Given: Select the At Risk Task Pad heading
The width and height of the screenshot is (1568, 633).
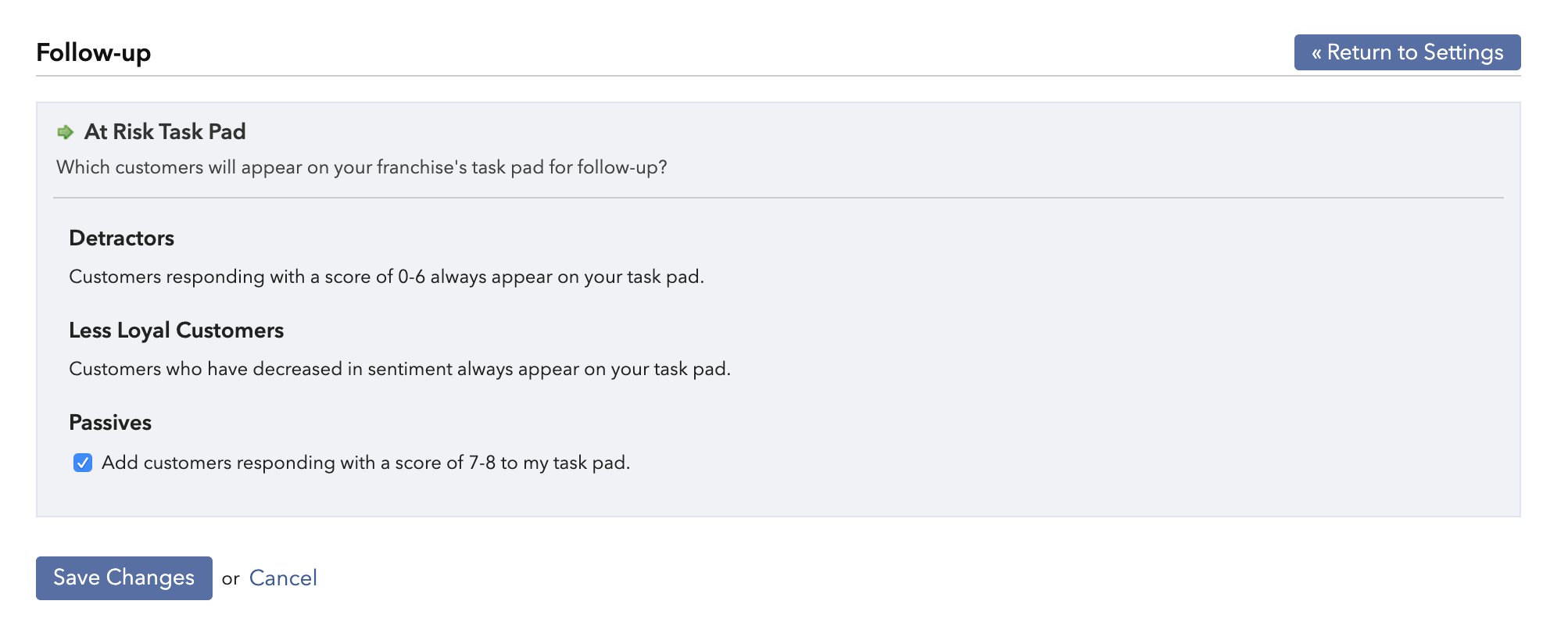Looking at the screenshot, I should (x=165, y=131).
